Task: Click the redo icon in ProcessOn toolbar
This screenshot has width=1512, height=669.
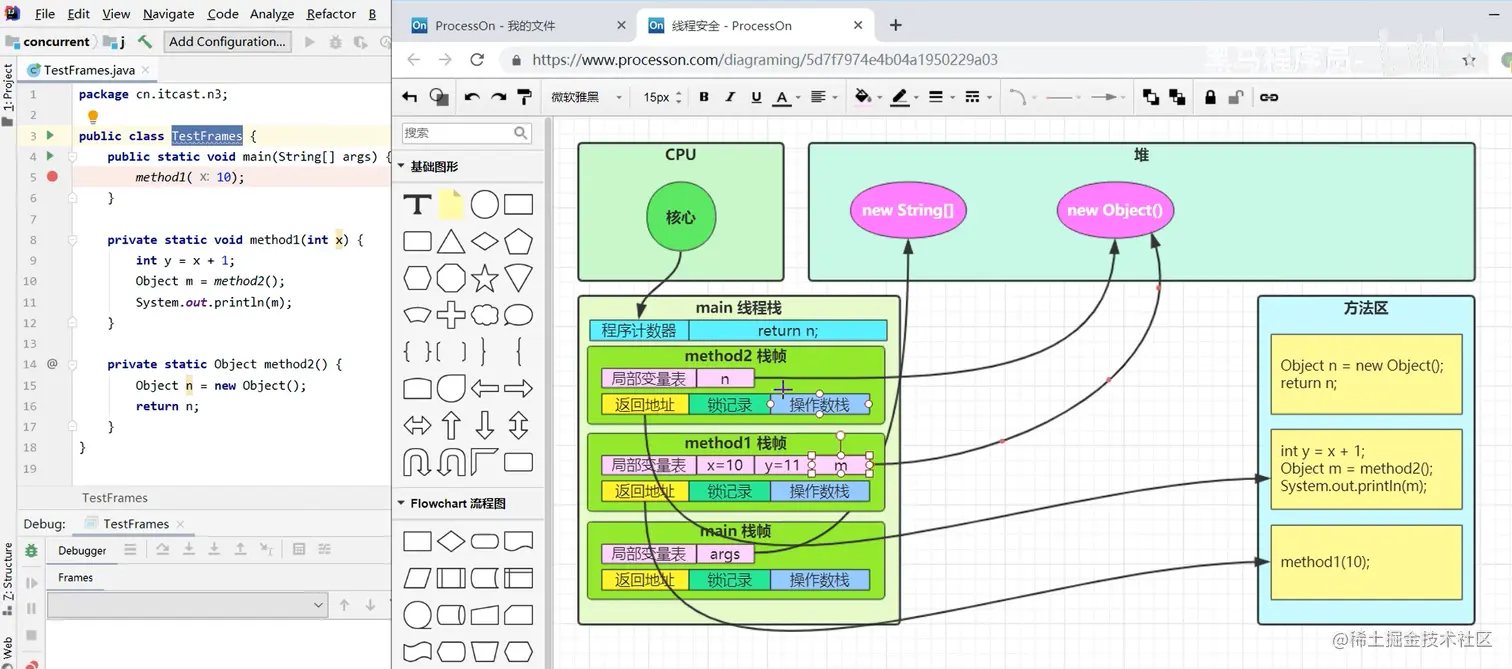Action: pyautogui.click(x=498, y=97)
